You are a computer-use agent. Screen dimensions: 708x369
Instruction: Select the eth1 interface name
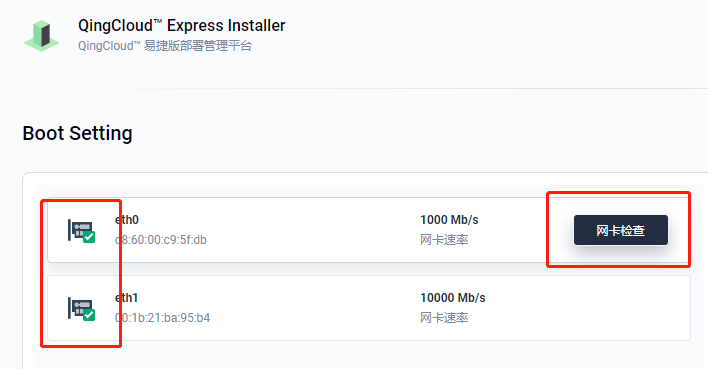pyautogui.click(x=126, y=298)
